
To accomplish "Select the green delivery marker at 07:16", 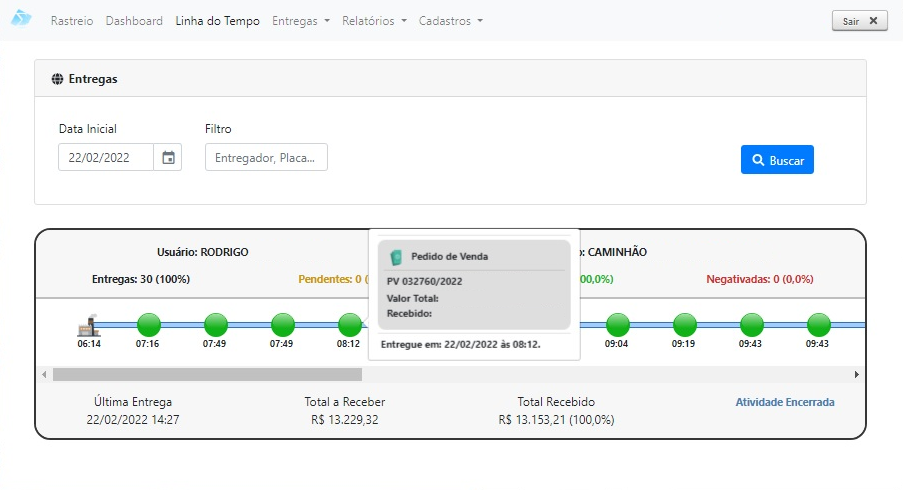I will point(148,324).
